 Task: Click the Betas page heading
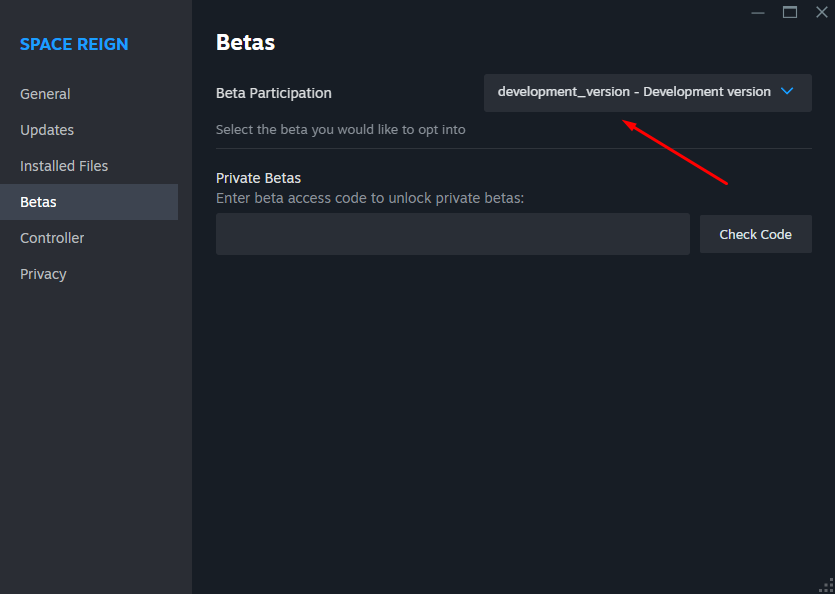[x=245, y=43]
